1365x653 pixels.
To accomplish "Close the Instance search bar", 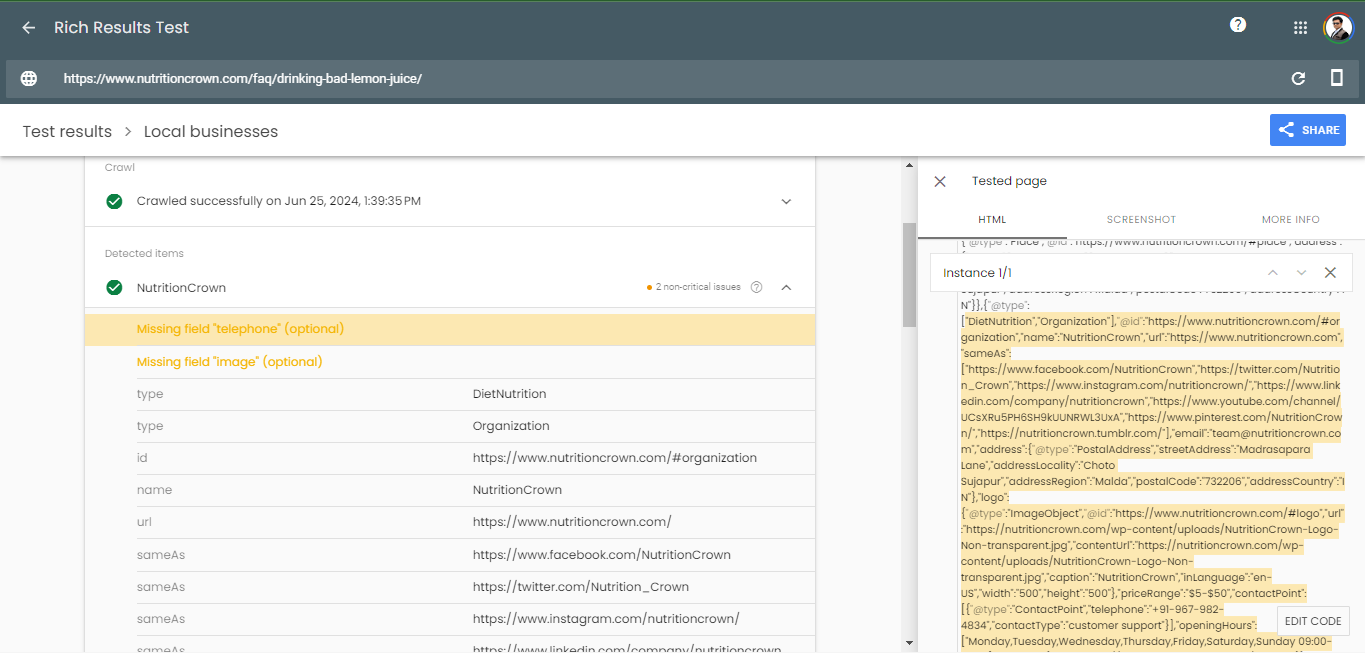I will click(x=1330, y=273).
